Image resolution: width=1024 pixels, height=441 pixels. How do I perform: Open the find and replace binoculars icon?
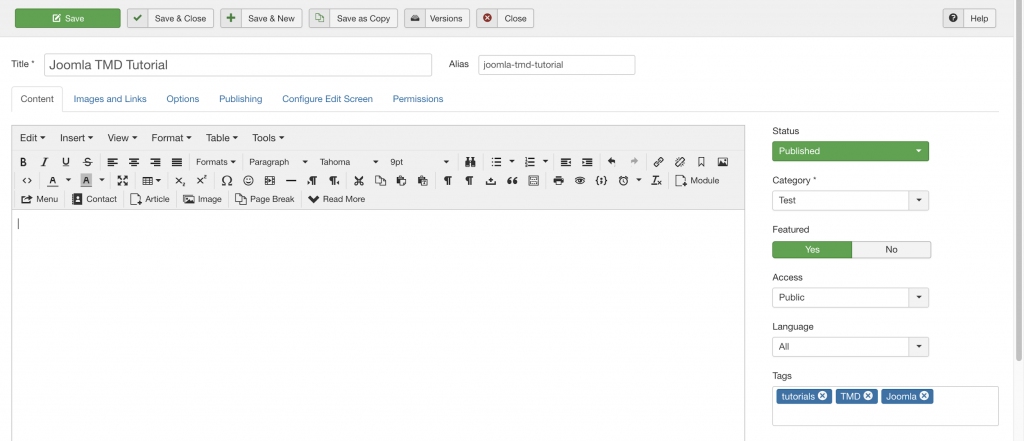coord(468,162)
